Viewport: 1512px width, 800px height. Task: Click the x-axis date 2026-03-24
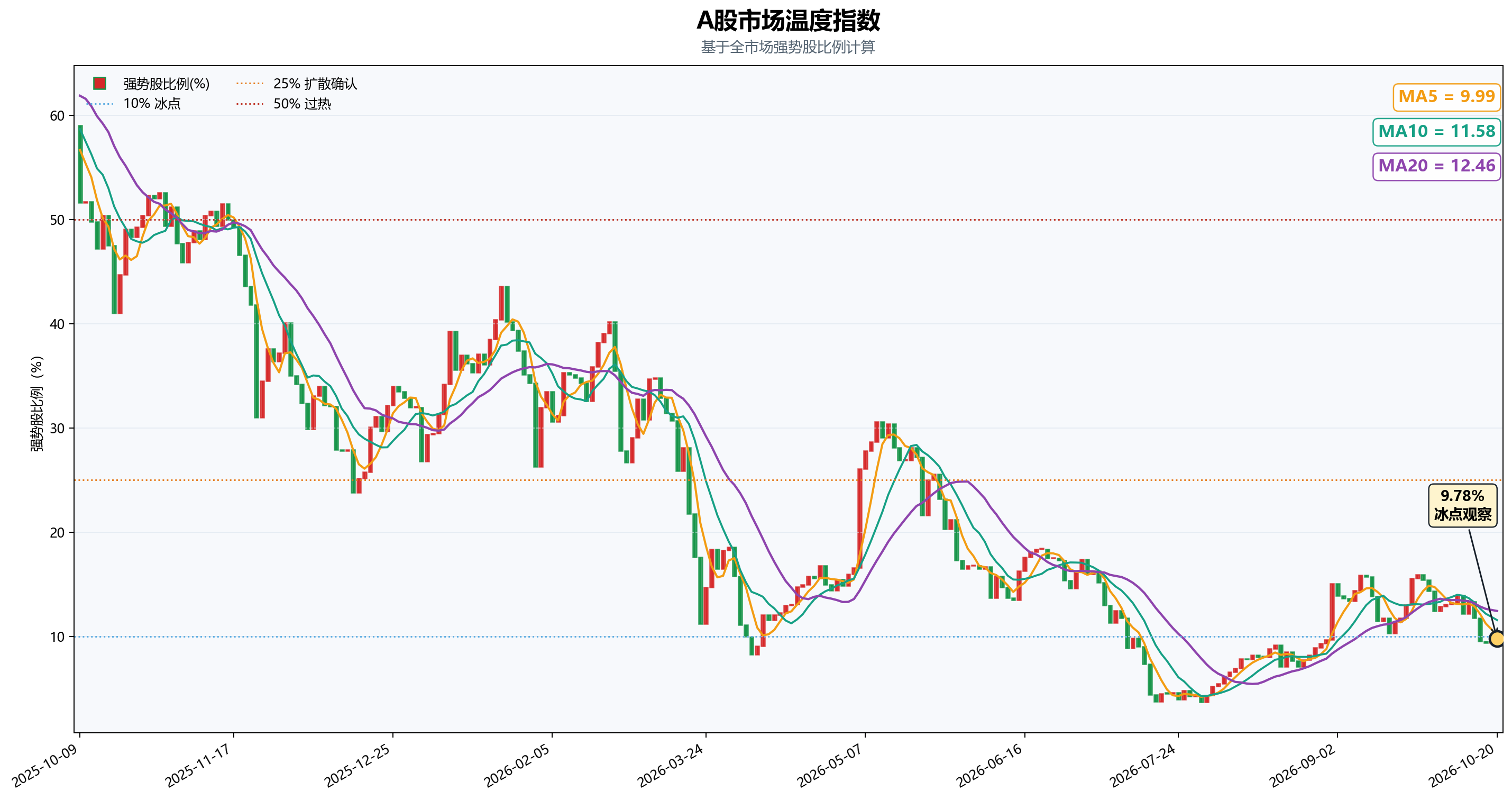point(671,766)
